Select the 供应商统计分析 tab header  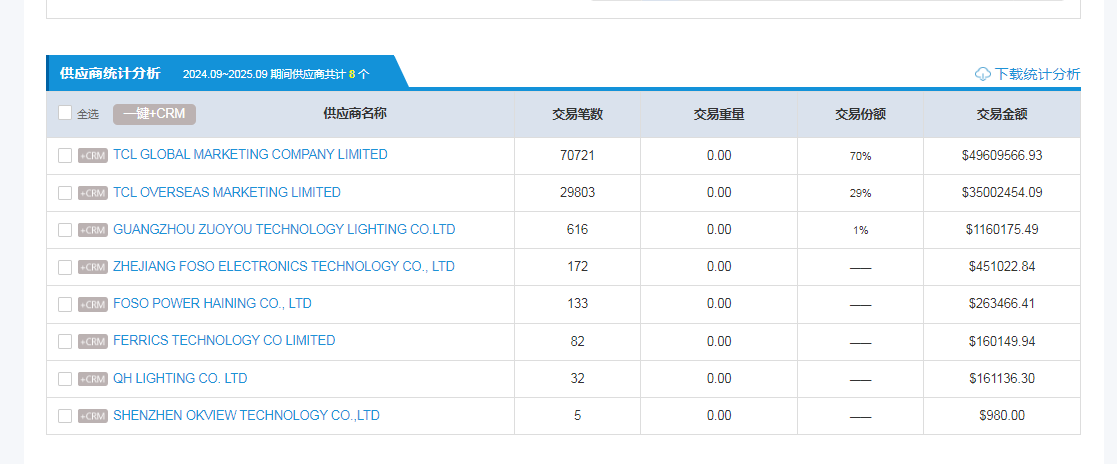[110, 73]
